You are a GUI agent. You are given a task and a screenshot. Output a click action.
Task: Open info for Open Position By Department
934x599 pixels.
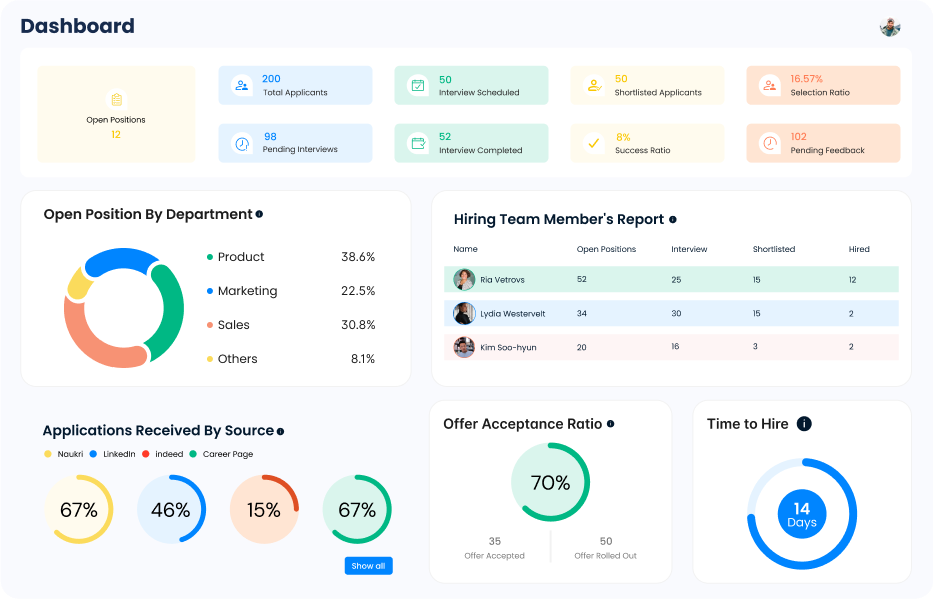coord(259,214)
